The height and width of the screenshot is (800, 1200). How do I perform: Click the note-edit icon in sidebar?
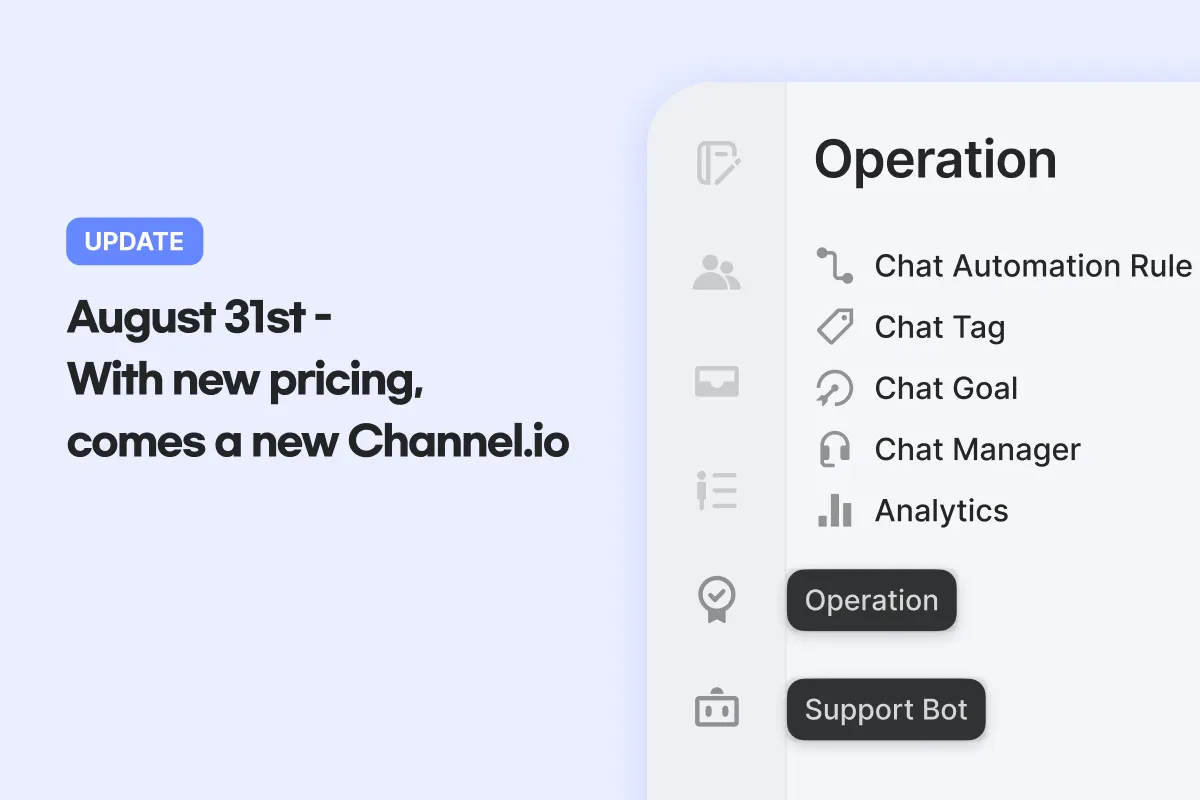[717, 164]
